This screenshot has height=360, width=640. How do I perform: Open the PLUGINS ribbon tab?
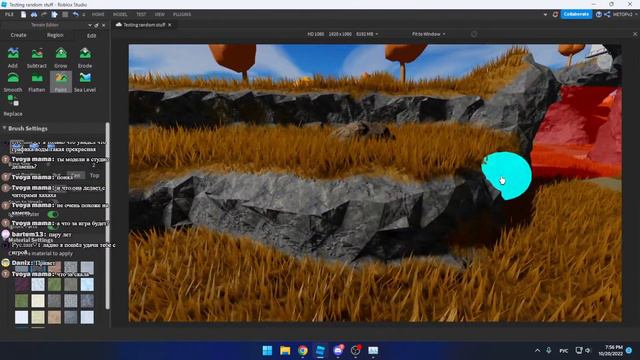(x=182, y=14)
